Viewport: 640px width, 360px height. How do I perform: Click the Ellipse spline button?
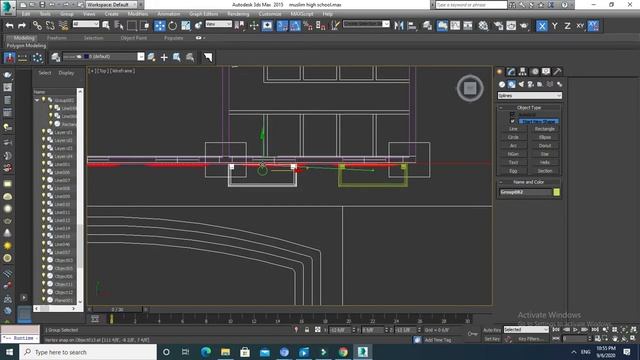(544, 138)
